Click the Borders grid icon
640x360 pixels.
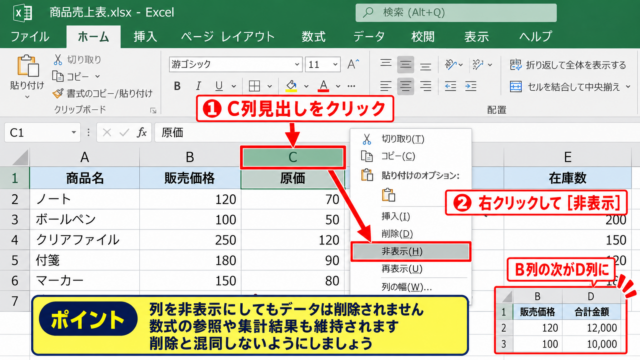(254, 86)
